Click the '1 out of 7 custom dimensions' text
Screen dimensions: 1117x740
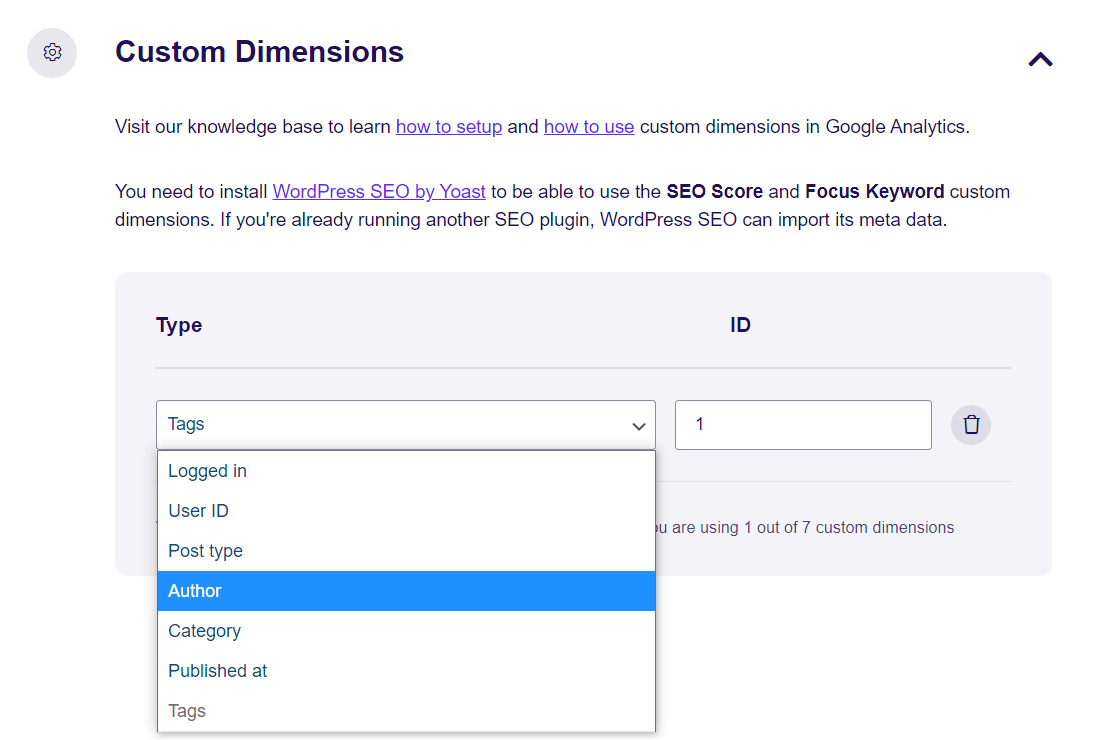(848, 527)
